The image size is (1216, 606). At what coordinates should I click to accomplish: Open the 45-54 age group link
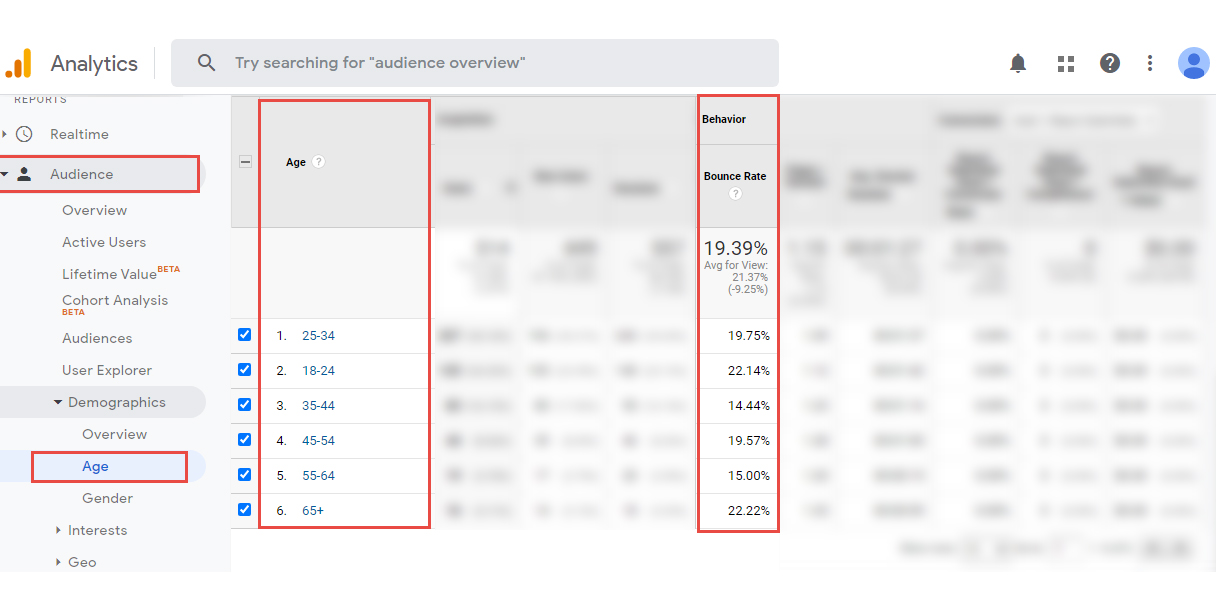coord(318,441)
